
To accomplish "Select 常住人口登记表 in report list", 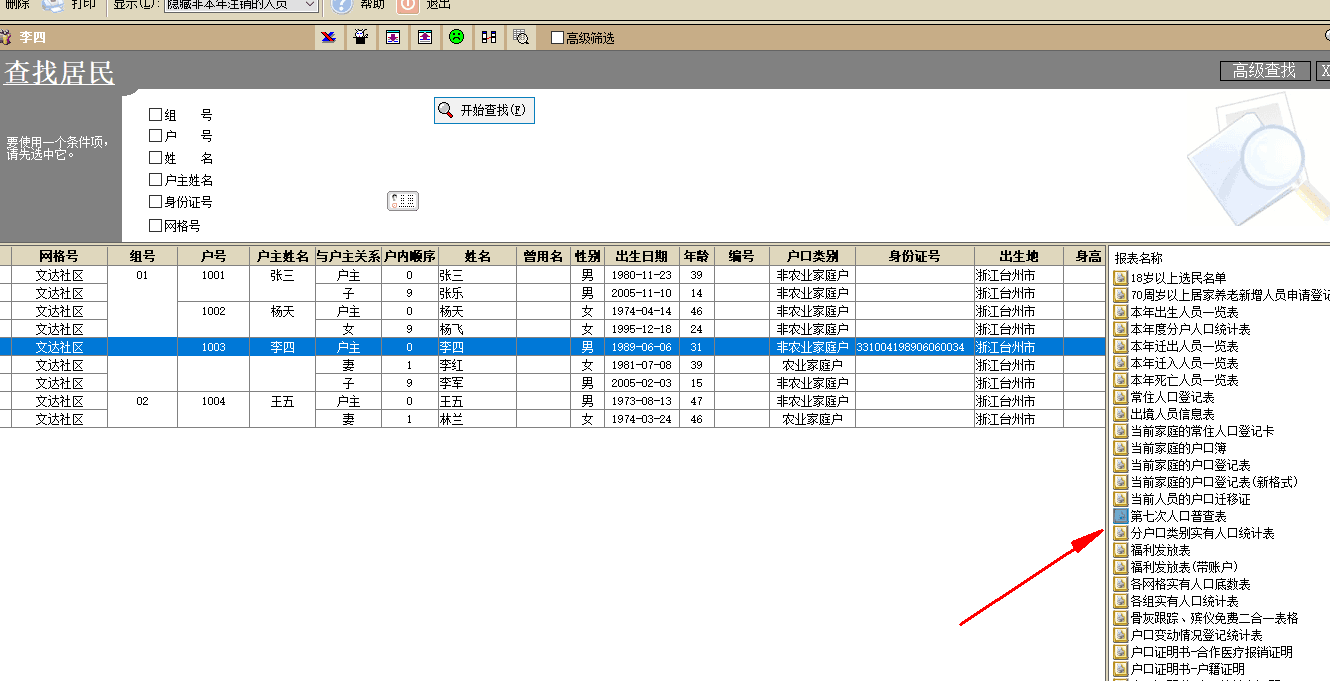I will tap(1172, 397).
